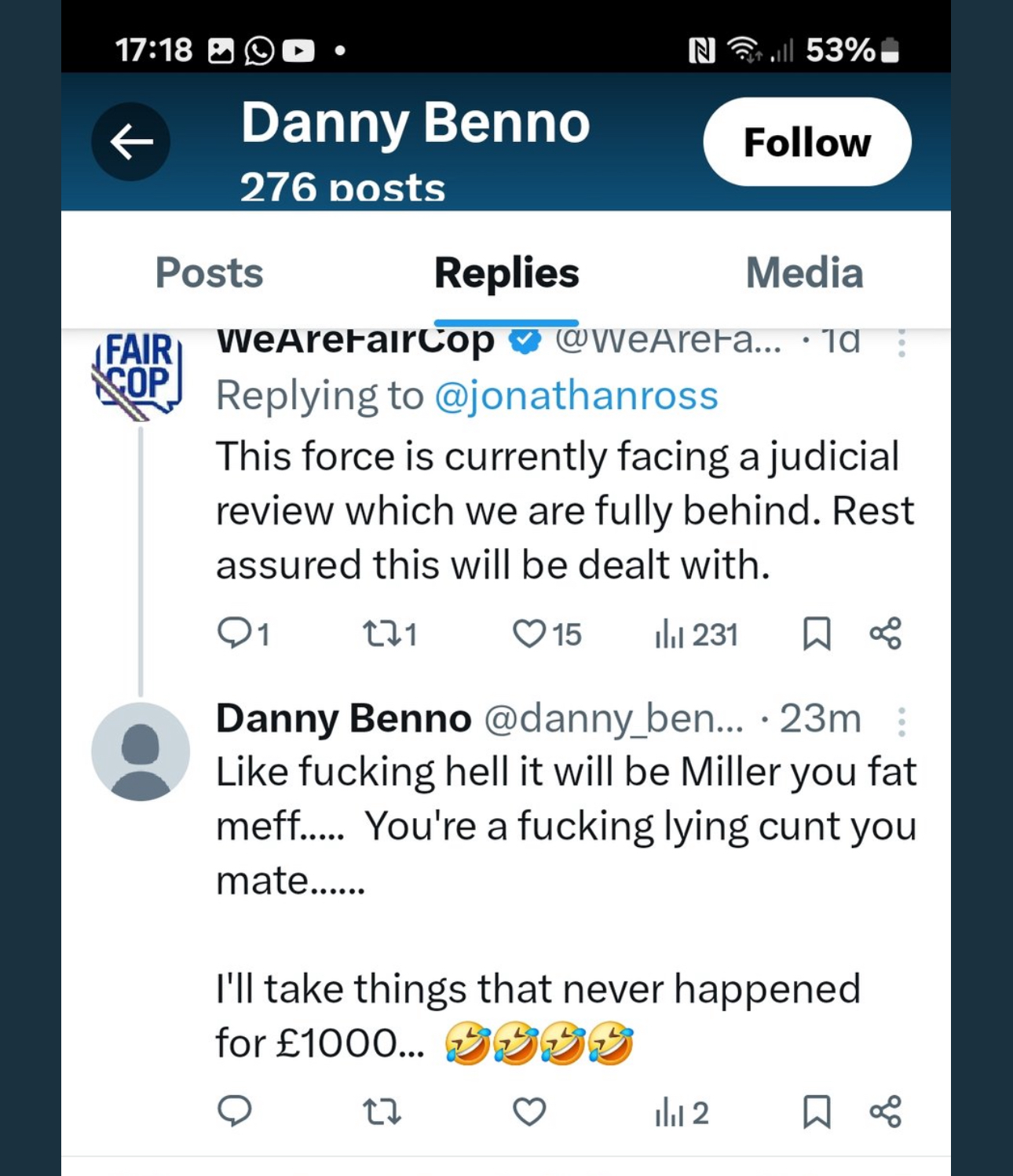Bookmark the WeAreFairCop post

pos(817,634)
